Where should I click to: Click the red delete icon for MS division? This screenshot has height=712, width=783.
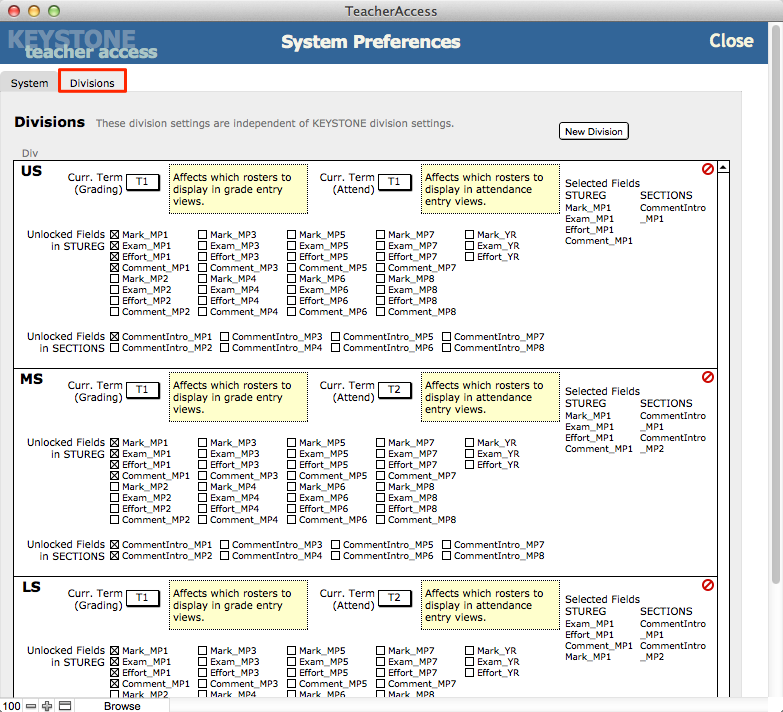tap(708, 378)
